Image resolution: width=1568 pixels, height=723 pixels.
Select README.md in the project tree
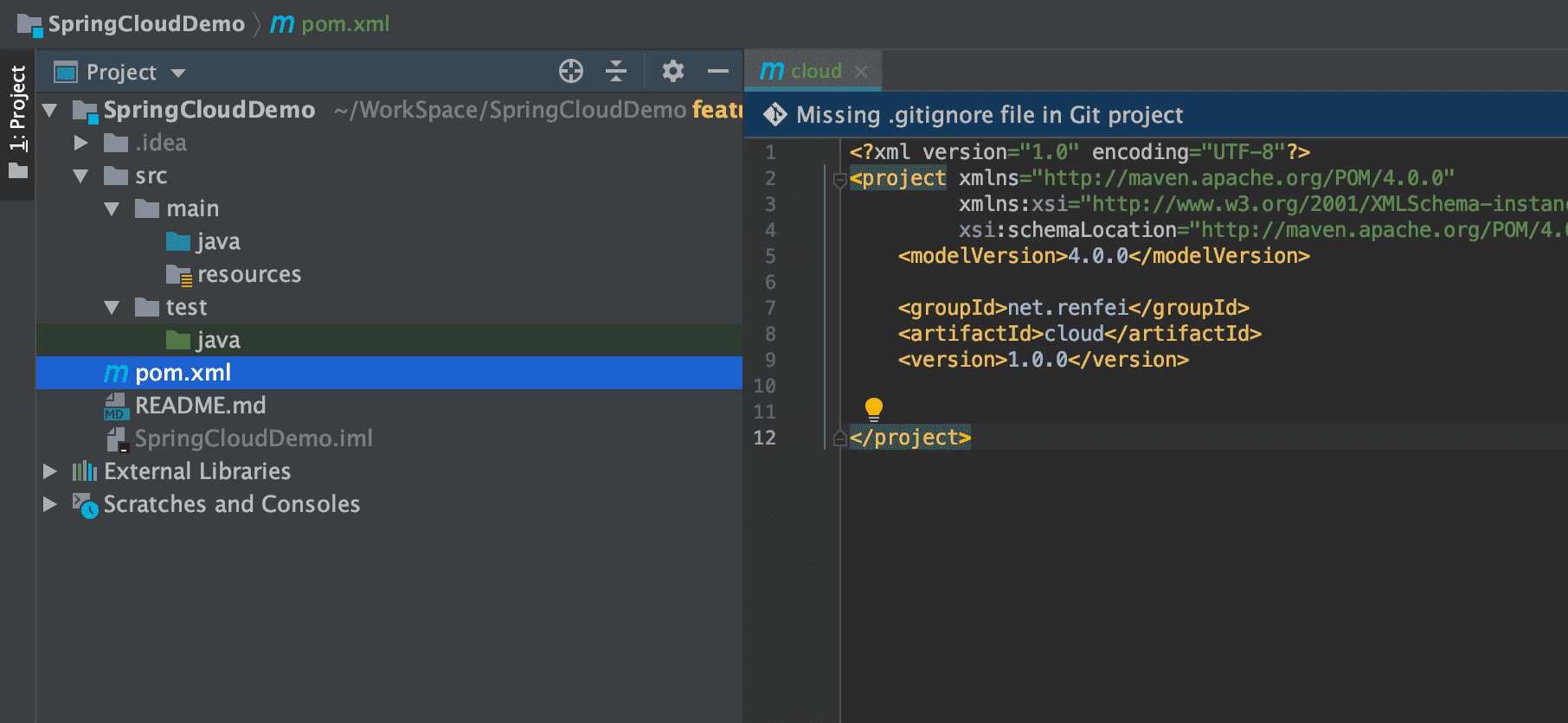coord(389,406)
